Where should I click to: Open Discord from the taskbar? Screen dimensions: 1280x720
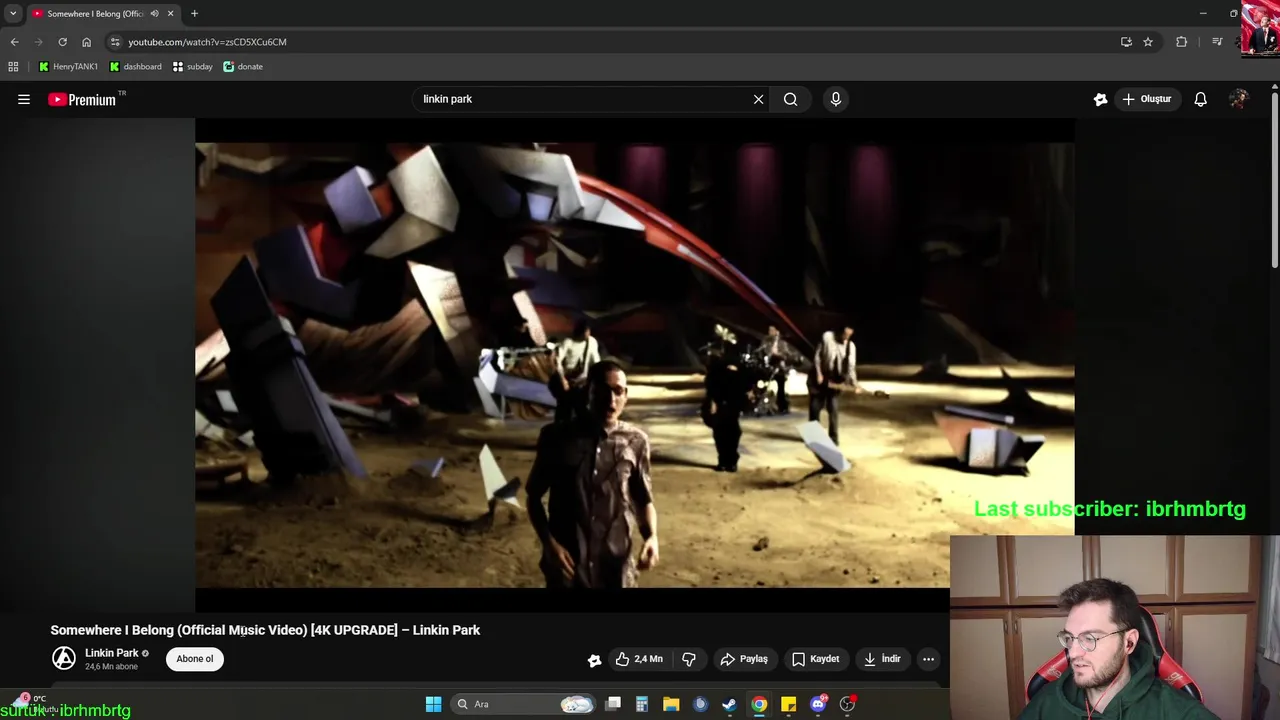tap(818, 704)
